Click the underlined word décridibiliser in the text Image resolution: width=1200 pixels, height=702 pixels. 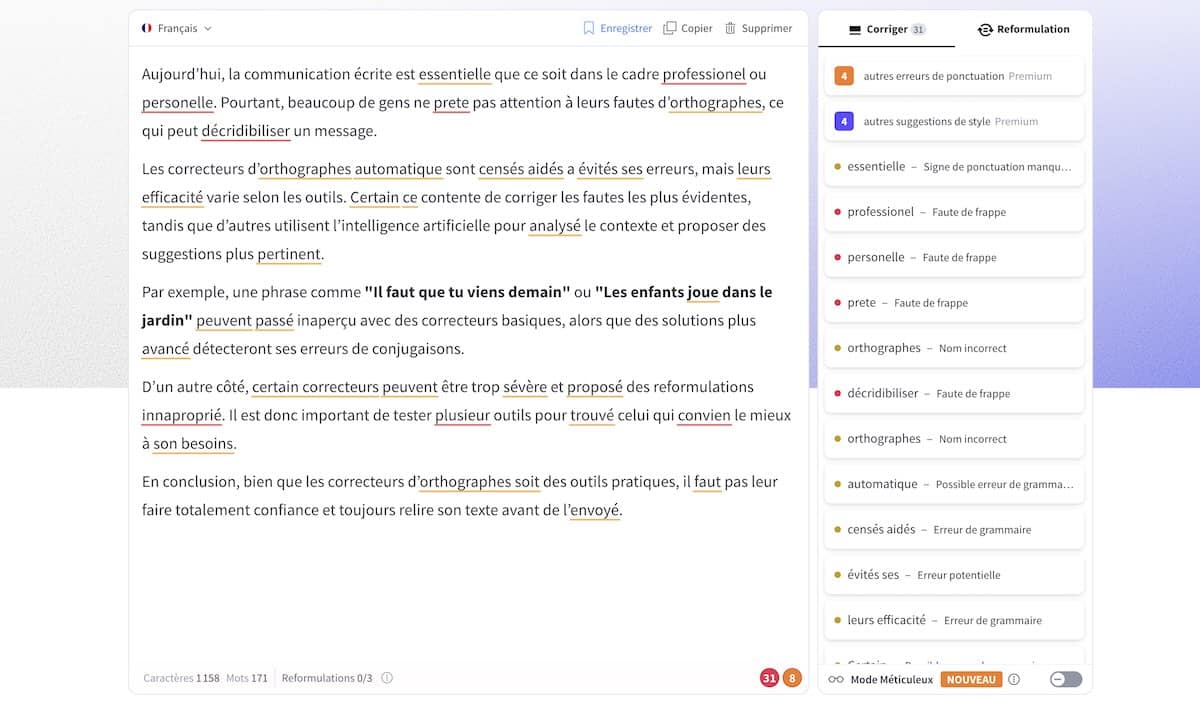(246, 131)
